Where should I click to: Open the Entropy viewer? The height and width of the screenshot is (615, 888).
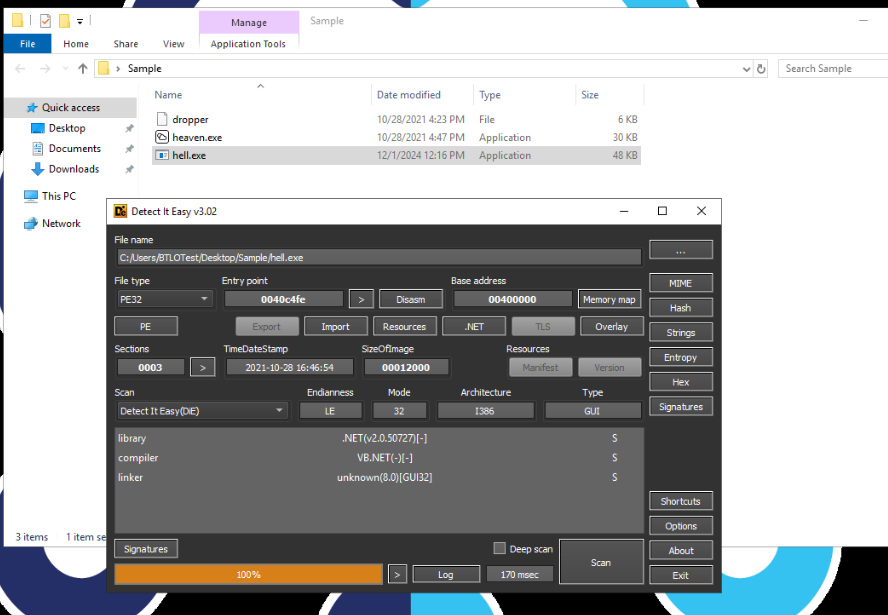681,357
